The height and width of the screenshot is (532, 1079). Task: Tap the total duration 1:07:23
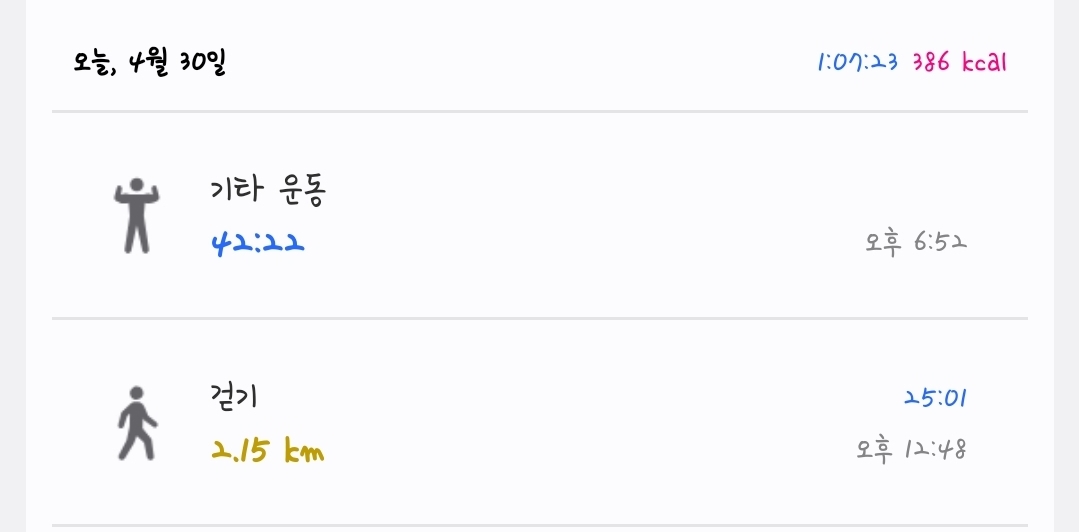[x=857, y=63]
